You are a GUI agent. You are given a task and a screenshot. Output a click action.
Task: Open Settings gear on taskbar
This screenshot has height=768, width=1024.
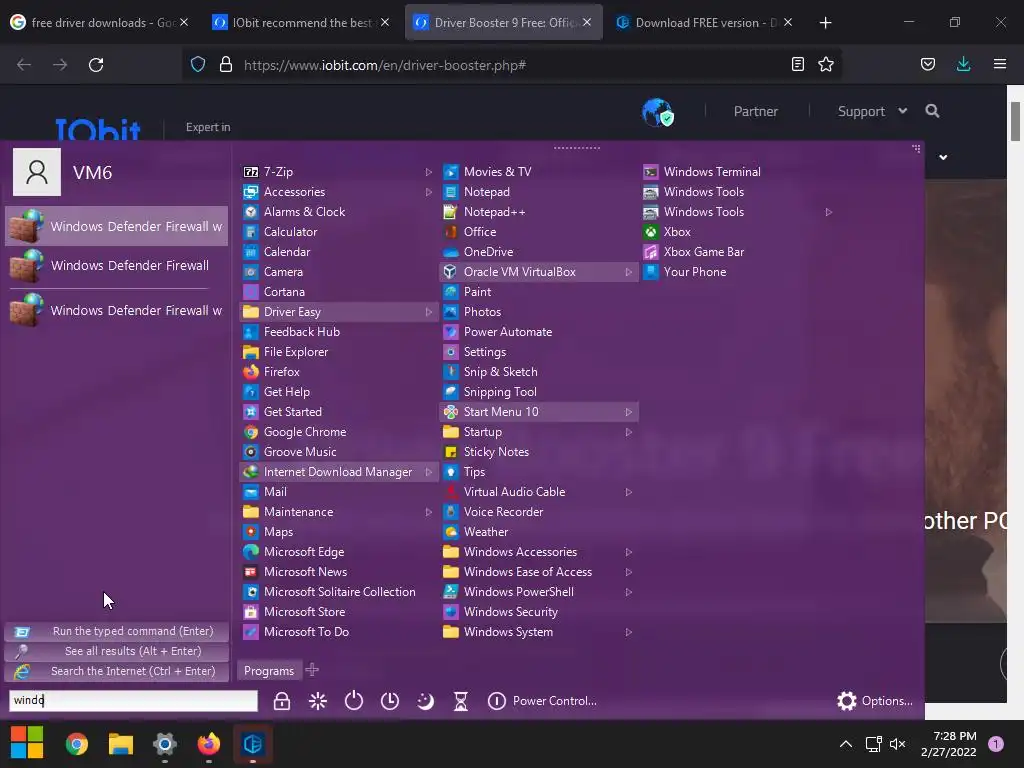point(165,744)
